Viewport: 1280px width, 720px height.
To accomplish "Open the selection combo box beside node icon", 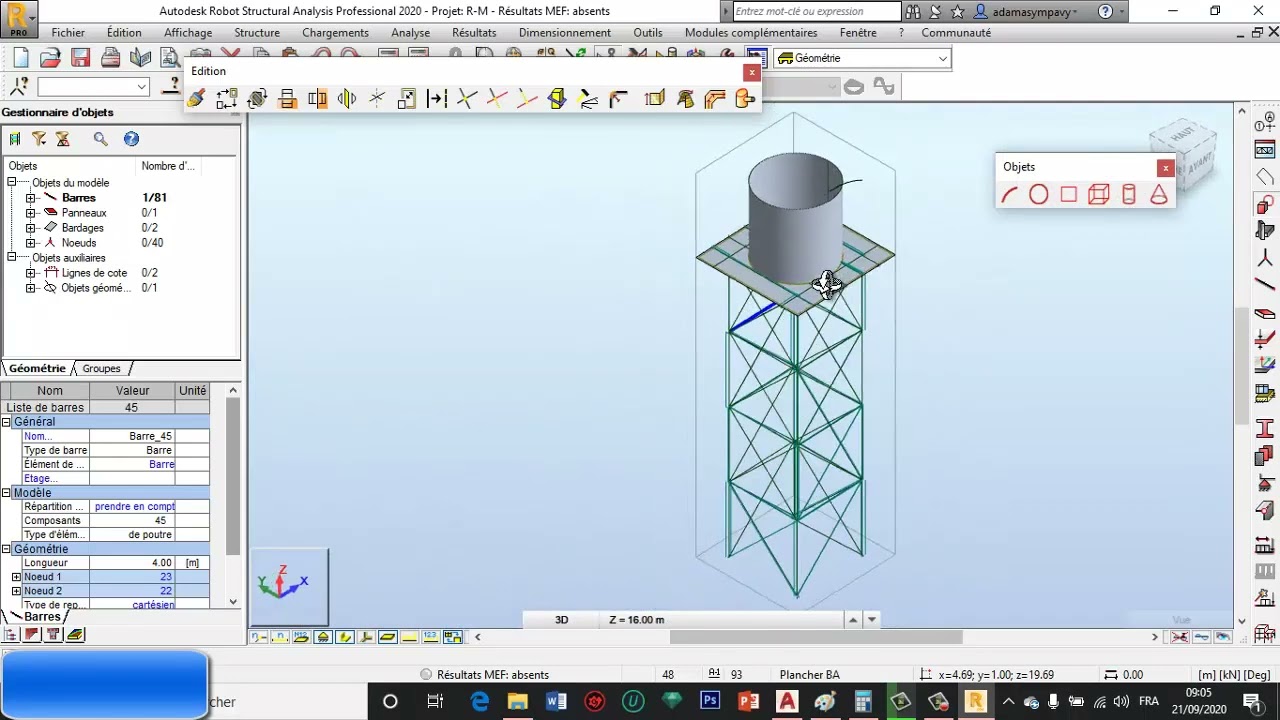I will click(92, 87).
